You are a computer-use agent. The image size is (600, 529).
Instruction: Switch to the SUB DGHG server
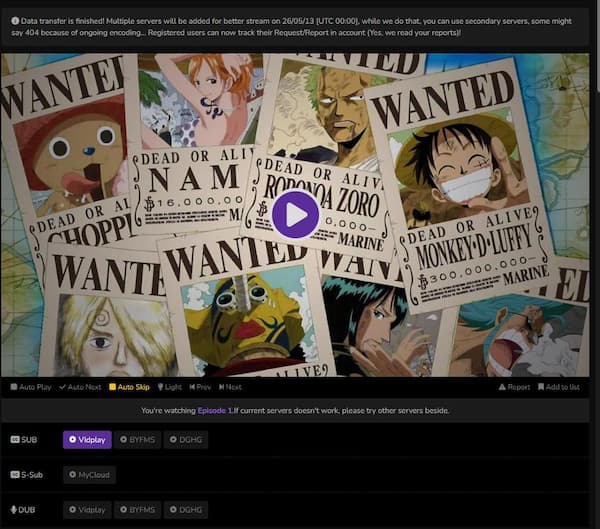click(x=186, y=440)
